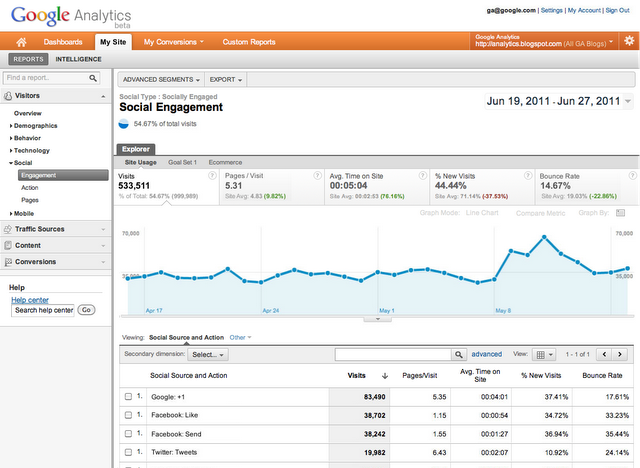Click the table search magnifier button
The image size is (640, 468).
[x=459, y=354]
